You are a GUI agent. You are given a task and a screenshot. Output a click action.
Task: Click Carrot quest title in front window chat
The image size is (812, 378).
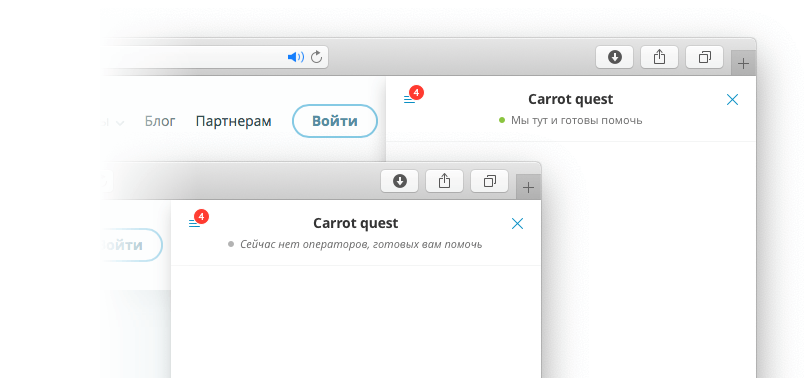point(356,223)
